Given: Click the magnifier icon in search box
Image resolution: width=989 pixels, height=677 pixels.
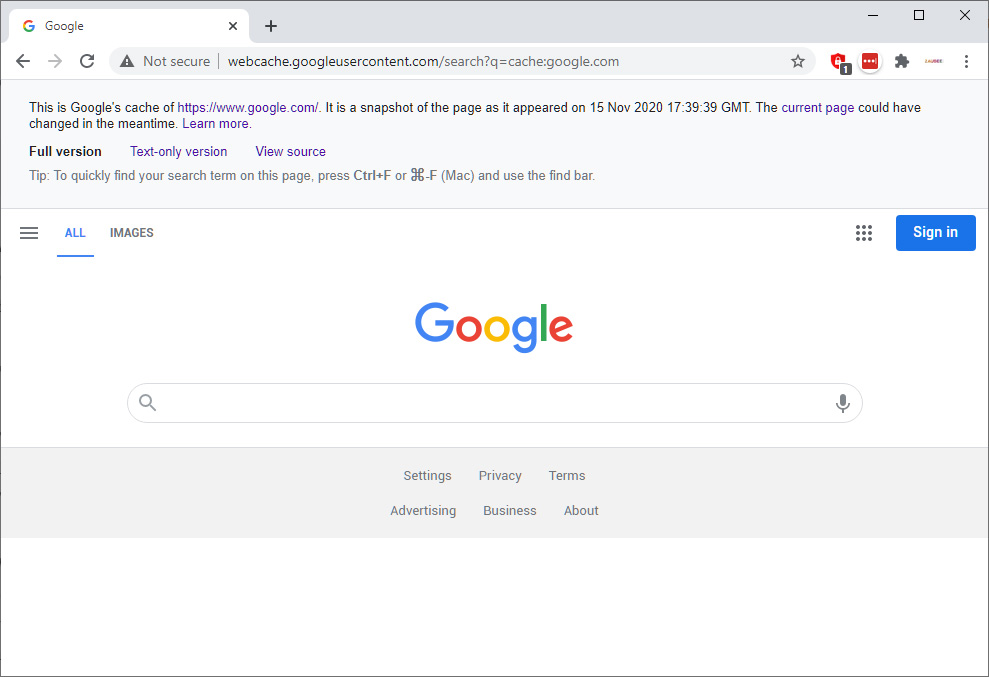Looking at the screenshot, I should [x=148, y=403].
